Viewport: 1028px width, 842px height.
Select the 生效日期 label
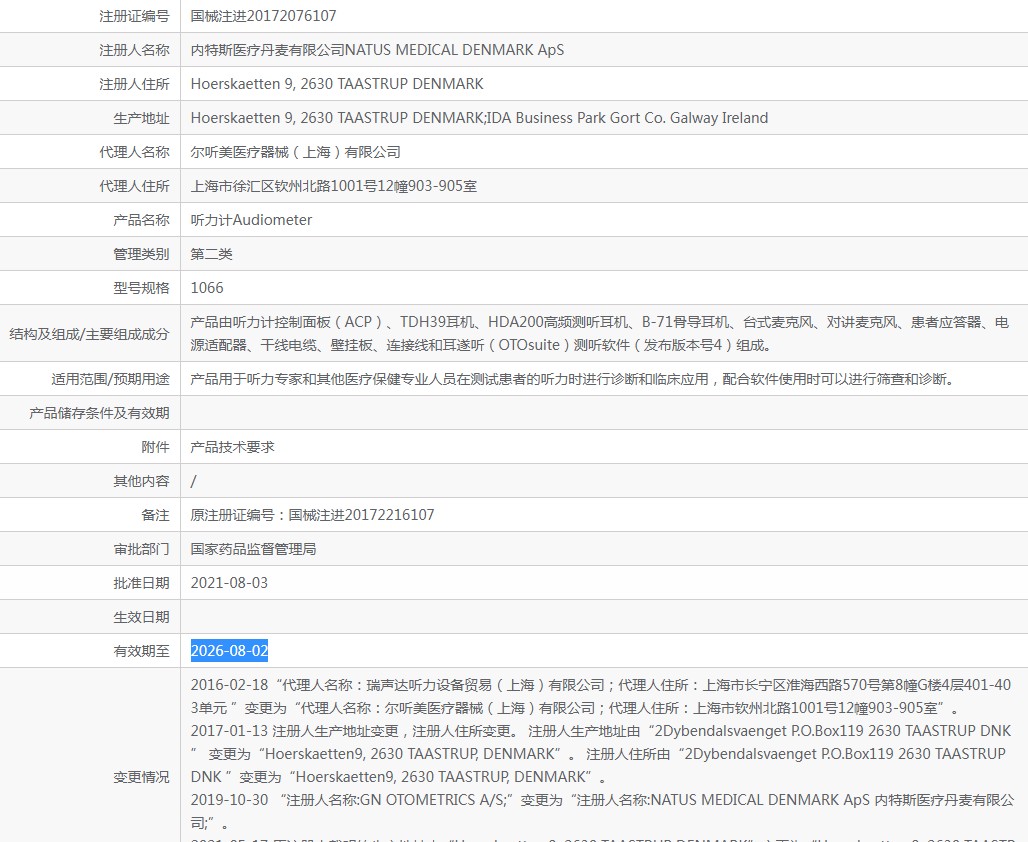141,617
